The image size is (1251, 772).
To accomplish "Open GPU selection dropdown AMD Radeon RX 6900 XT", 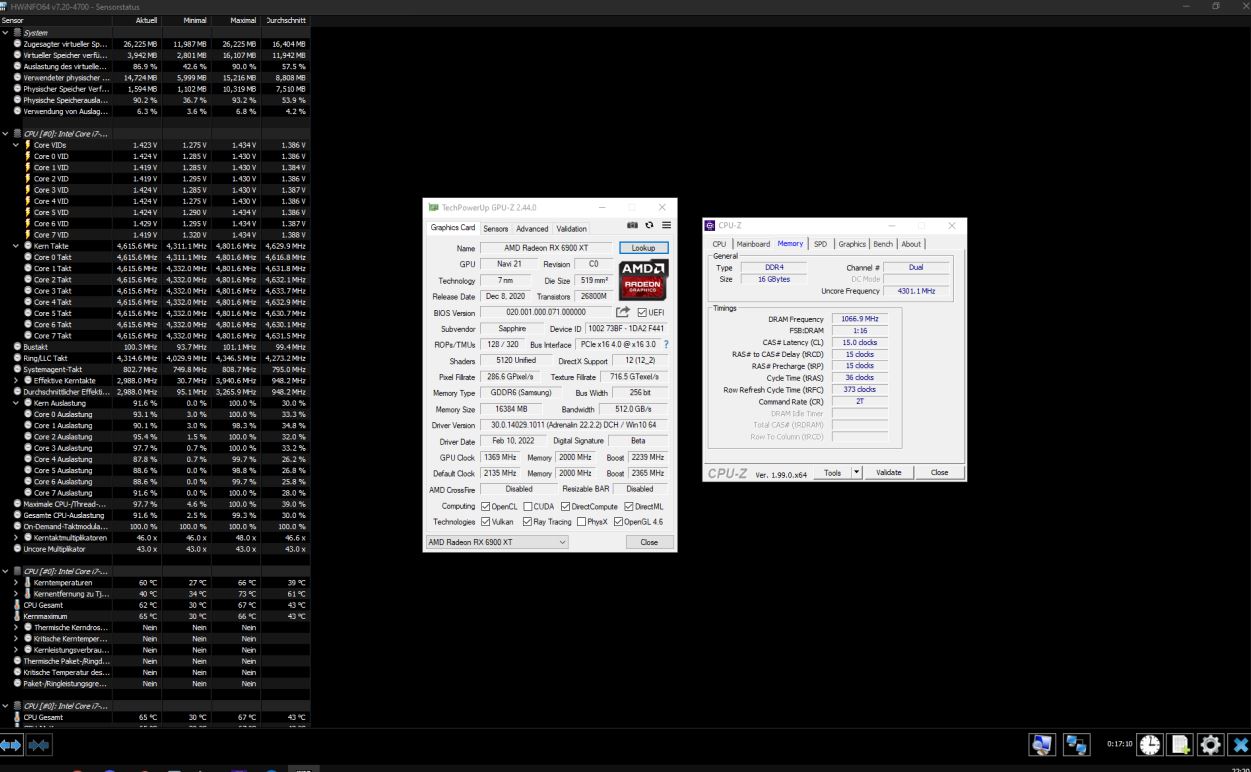I will click(498, 542).
